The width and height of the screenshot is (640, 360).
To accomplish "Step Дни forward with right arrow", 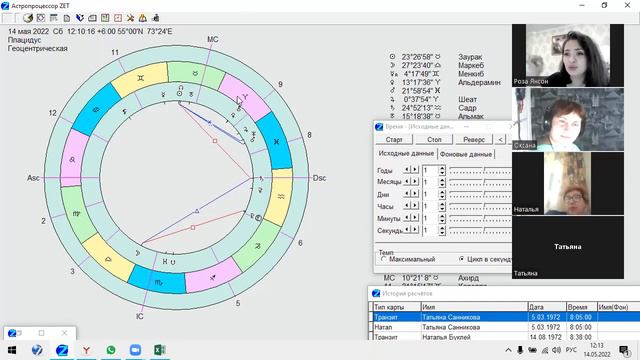I will [x=415, y=193].
